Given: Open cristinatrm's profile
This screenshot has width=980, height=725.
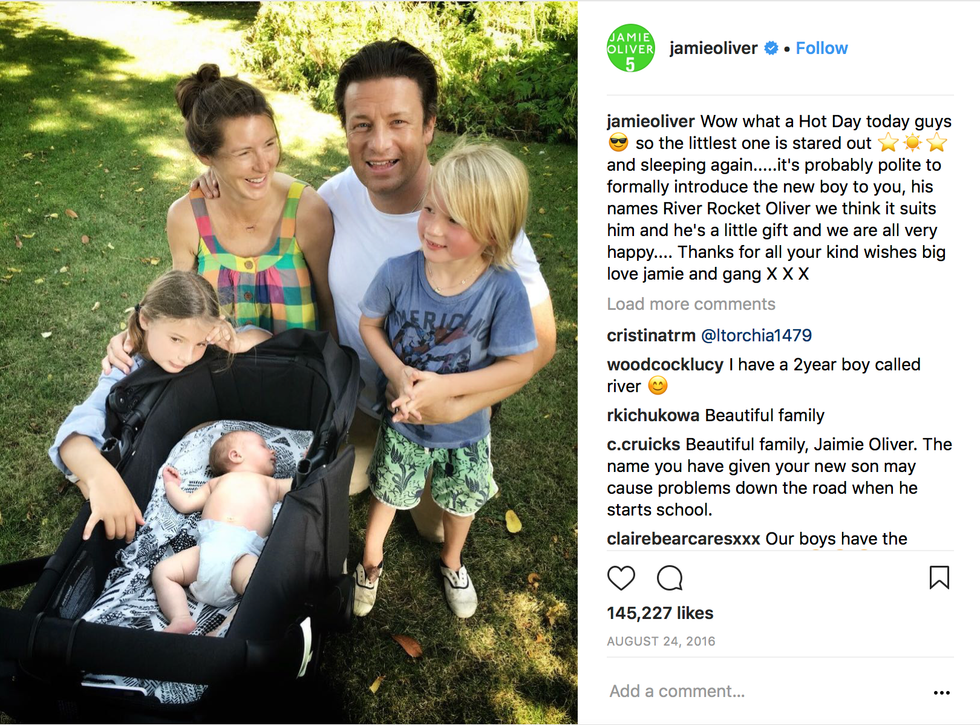Looking at the screenshot, I should point(651,336).
